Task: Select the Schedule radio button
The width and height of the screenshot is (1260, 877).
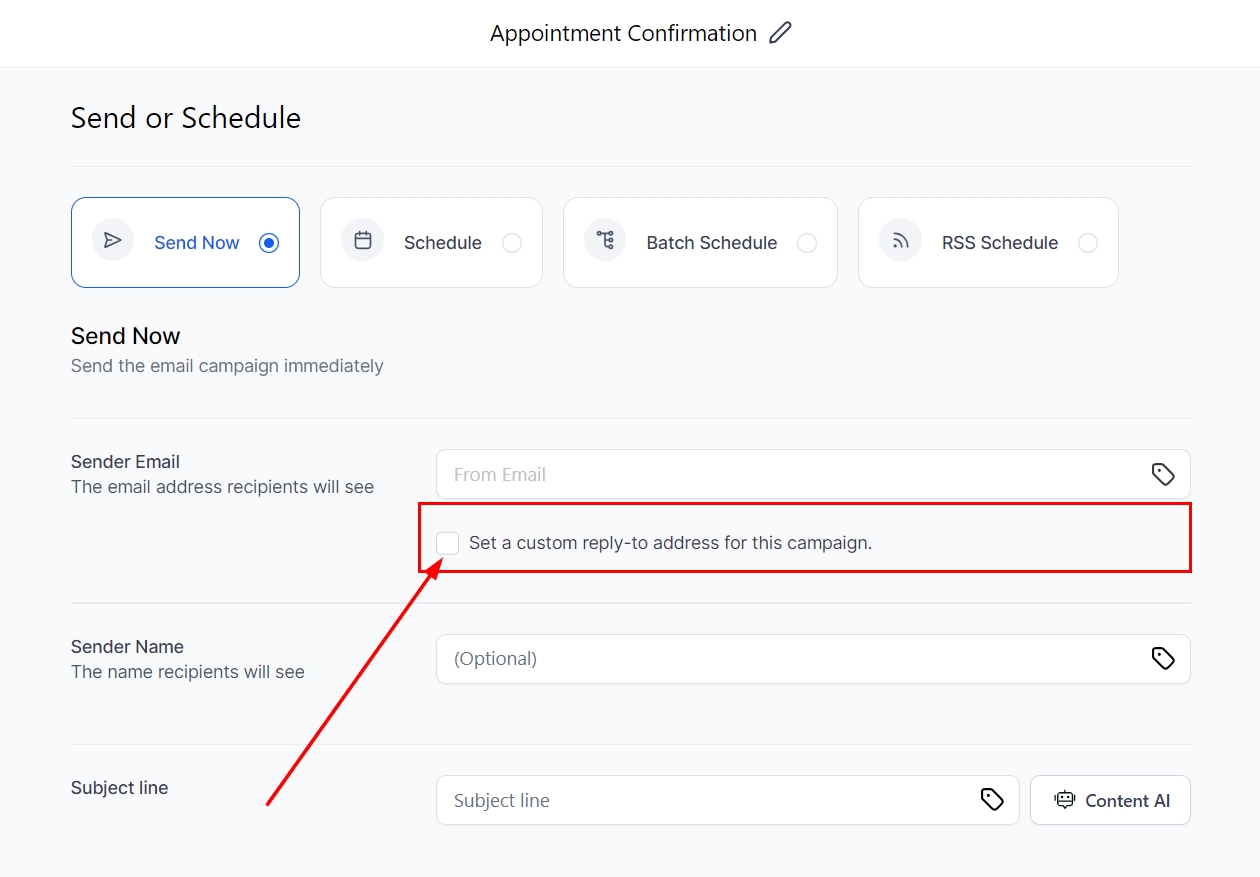Action: pos(512,243)
